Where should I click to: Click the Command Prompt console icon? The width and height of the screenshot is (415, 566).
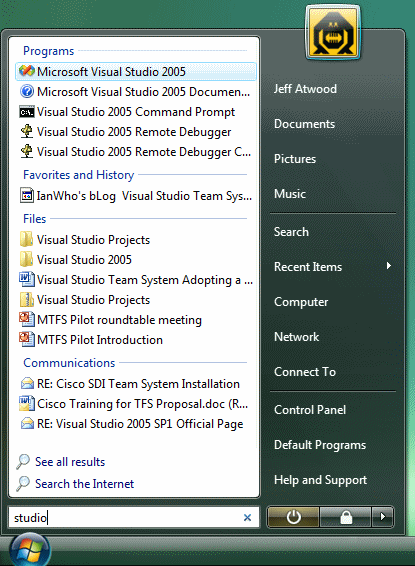click(x=27, y=112)
